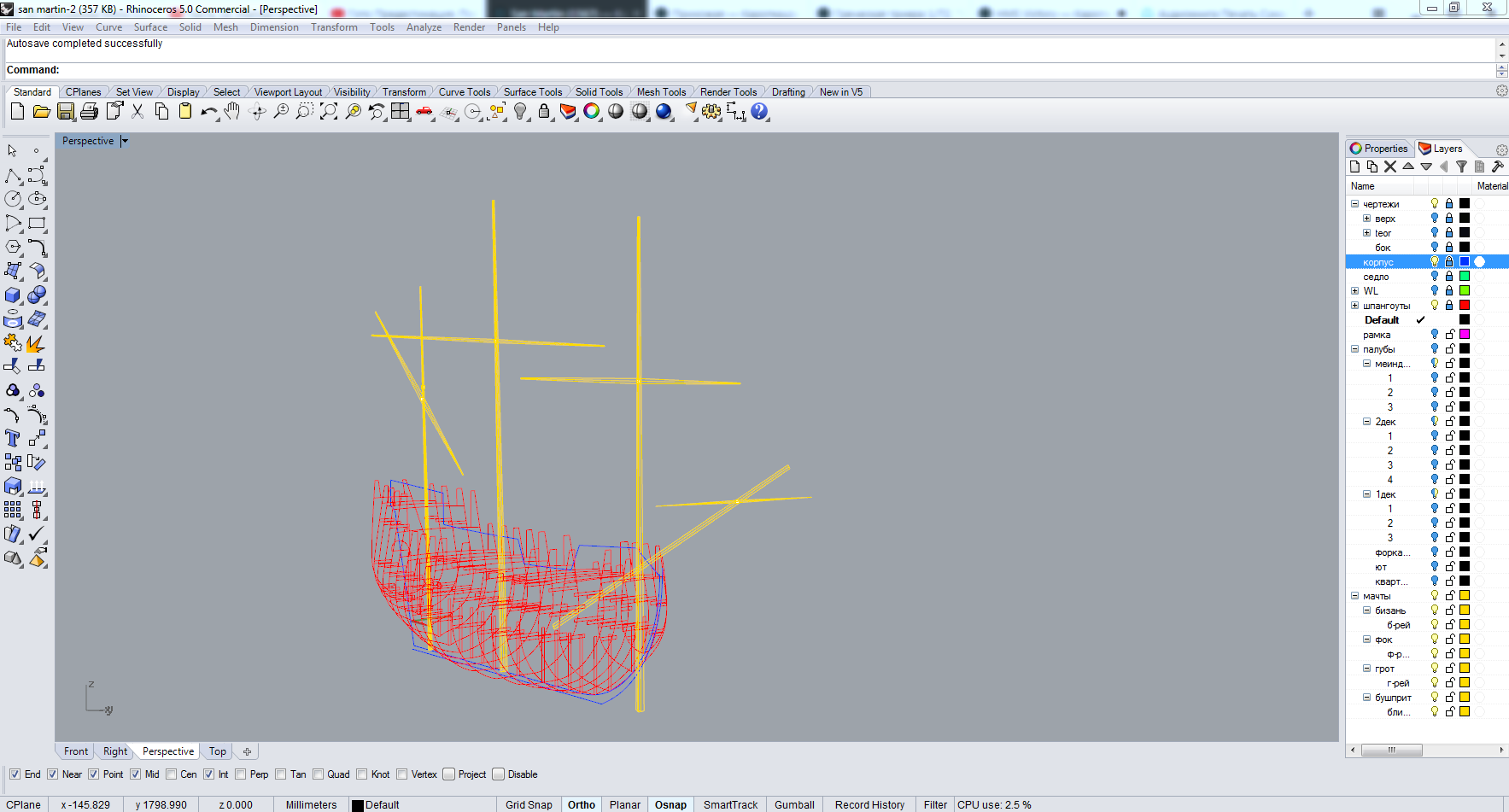The width and height of the screenshot is (1509, 812).
Task: Expand the WL layer group
Action: click(1354, 291)
